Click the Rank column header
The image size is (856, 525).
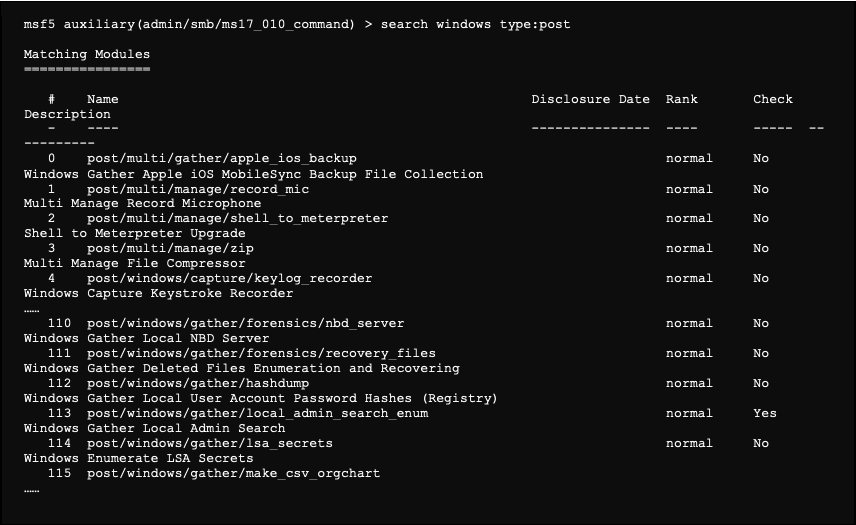click(x=681, y=99)
